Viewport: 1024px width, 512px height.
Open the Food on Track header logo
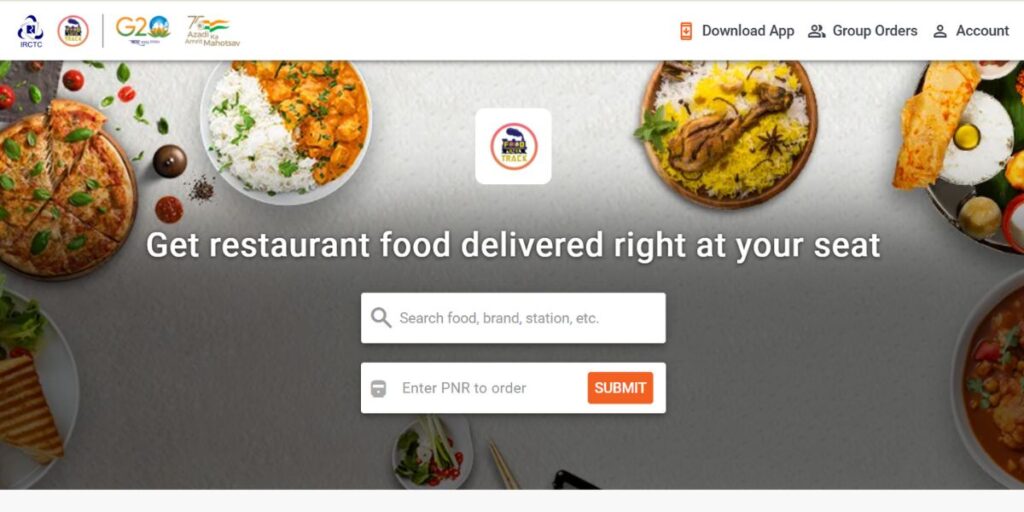click(73, 31)
